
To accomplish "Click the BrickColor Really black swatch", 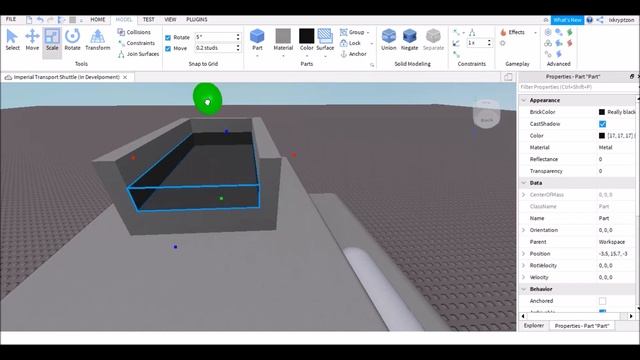I will pos(602,112).
